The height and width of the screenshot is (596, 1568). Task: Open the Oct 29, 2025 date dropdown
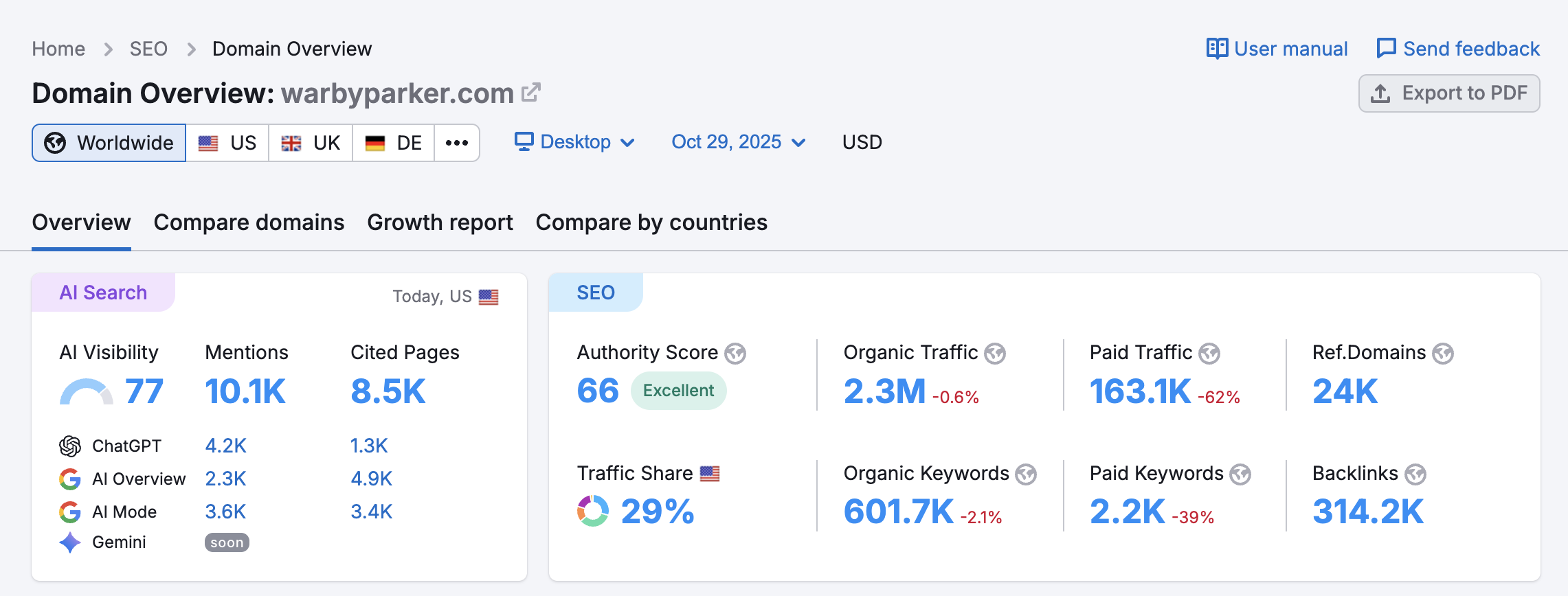point(738,142)
